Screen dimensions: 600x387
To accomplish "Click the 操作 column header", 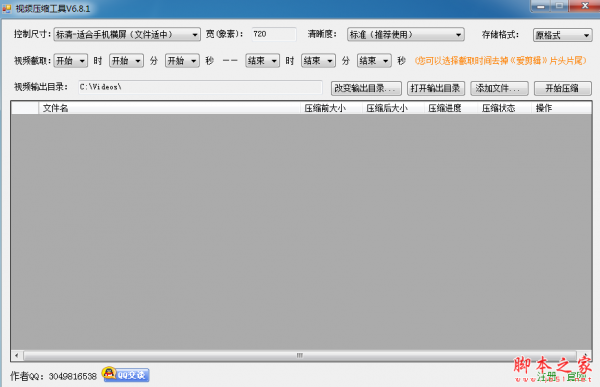I will pos(561,108).
